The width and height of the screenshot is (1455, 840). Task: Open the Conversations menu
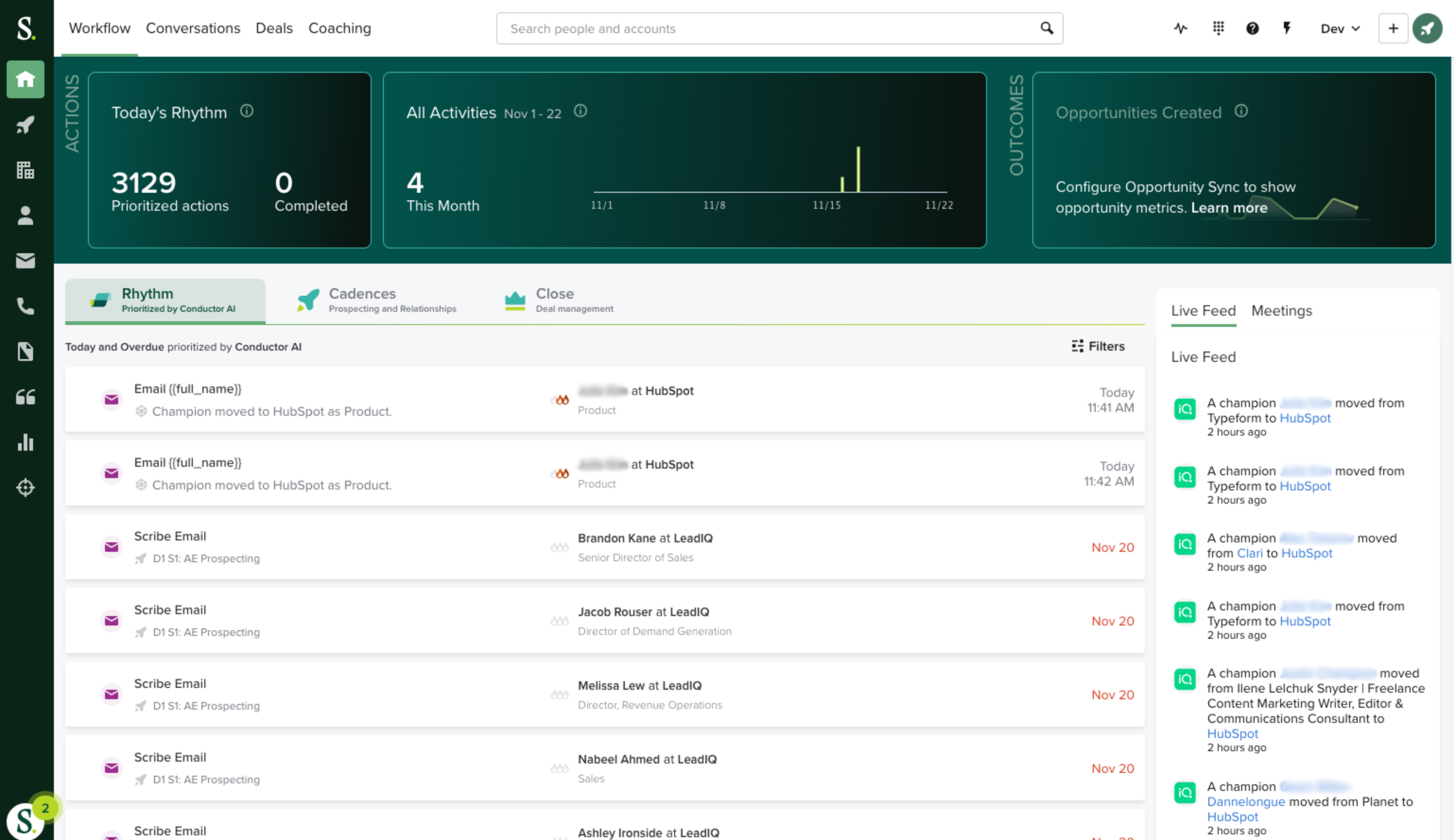(x=193, y=28)
